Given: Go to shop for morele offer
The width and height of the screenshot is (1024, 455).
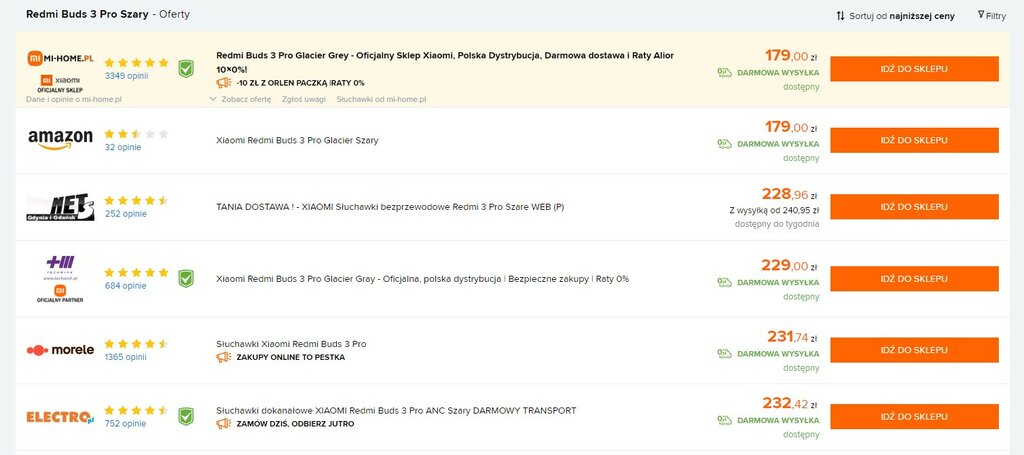Looking at the screenshot, I should click(x=914, y=350).
